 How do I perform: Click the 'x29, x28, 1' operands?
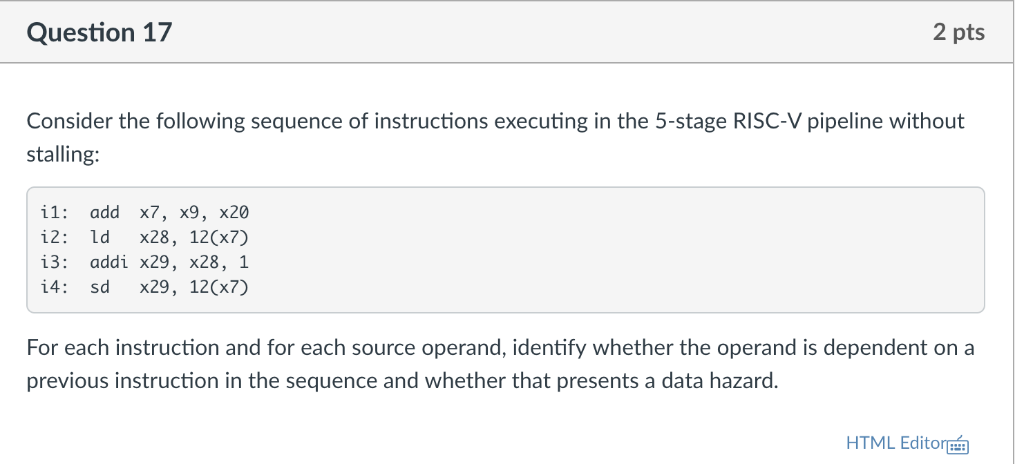pyautogui.click(x=194, y=262)
